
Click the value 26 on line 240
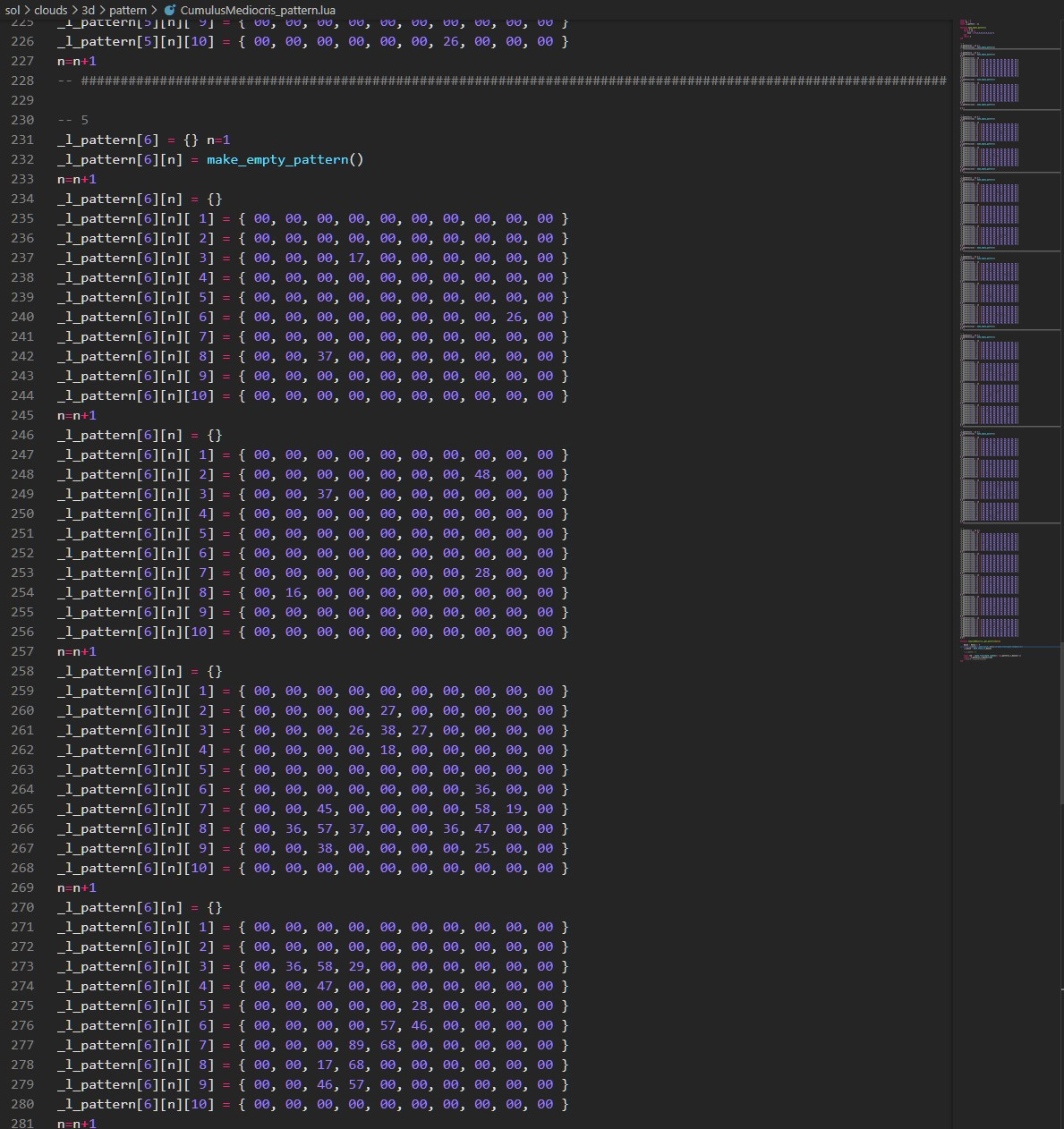(514, 317)
